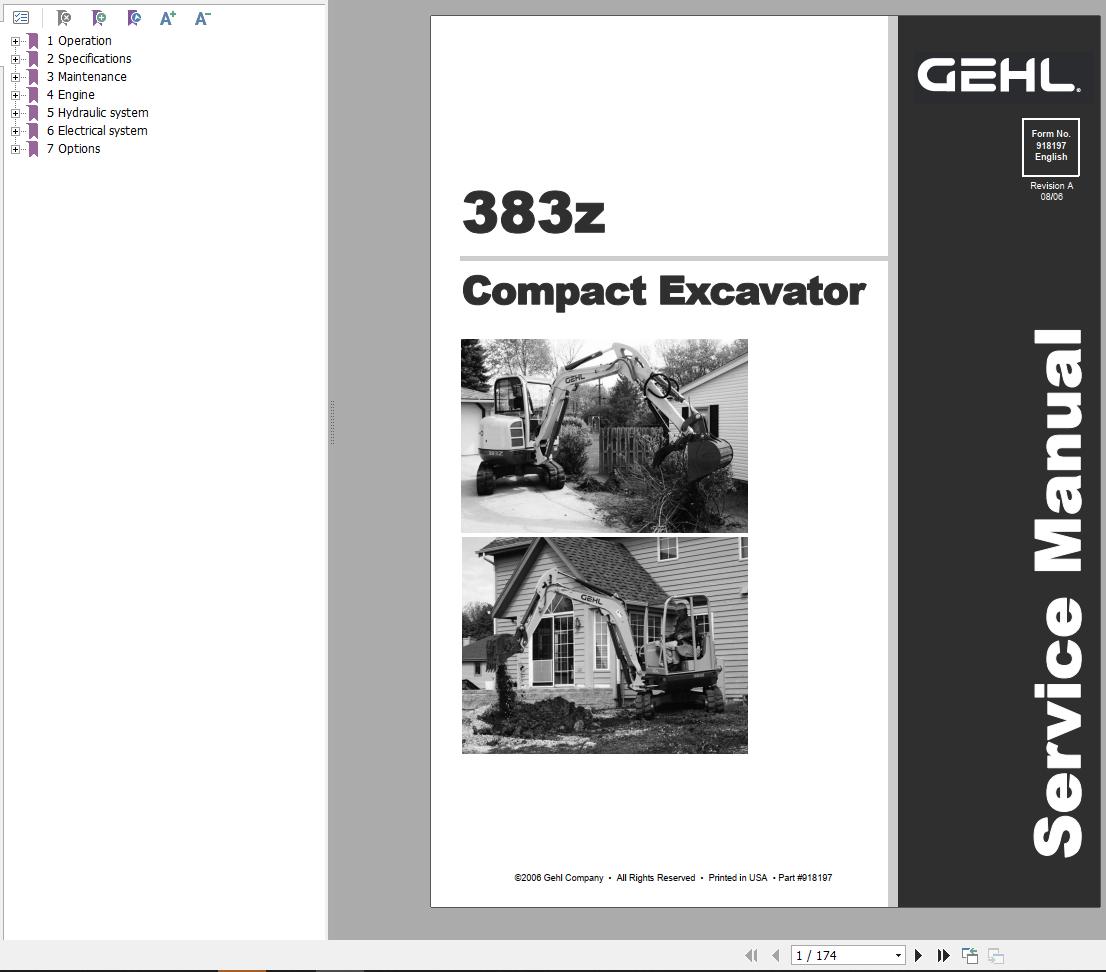1106x972 pixels.
Task: Click the '©2006 Gehl Company' copyright text
Action: click(x=559, y=878)
